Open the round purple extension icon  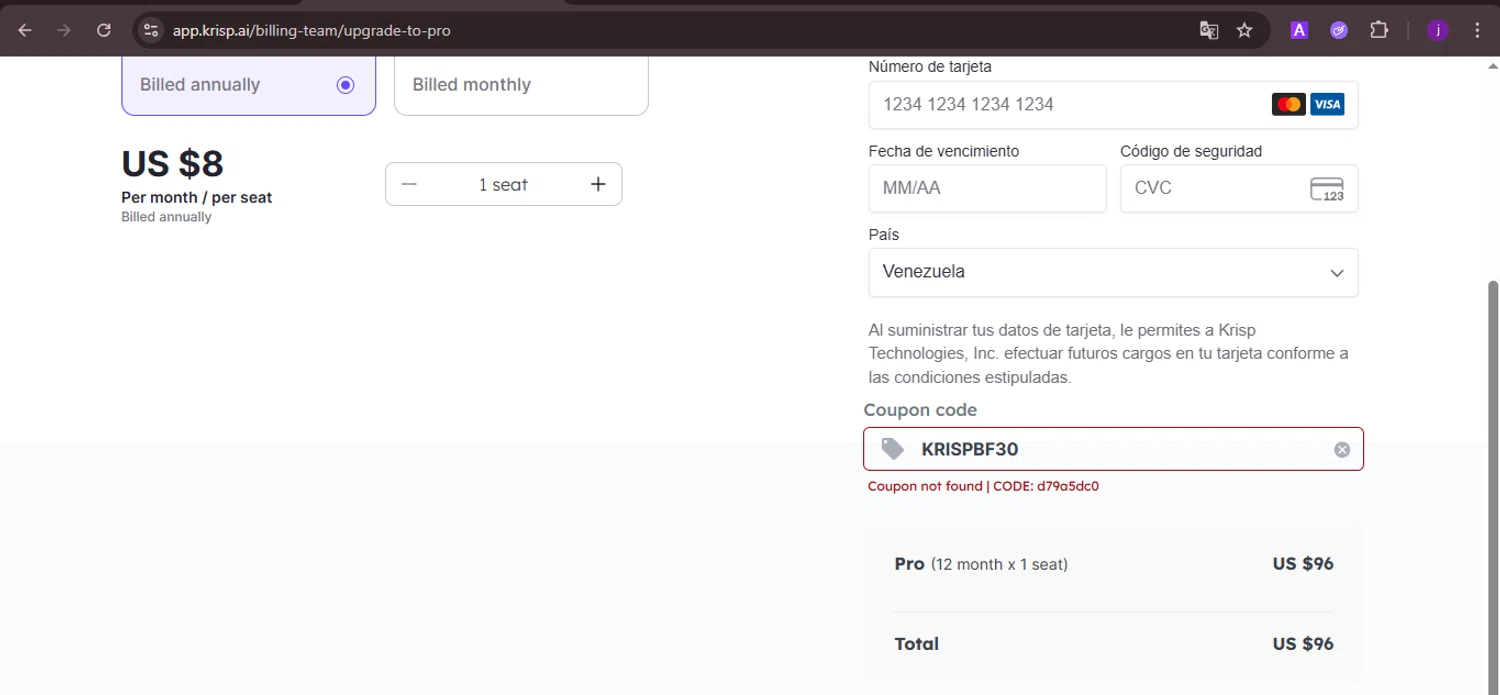pyautogui.click(x=1339, y=30)
